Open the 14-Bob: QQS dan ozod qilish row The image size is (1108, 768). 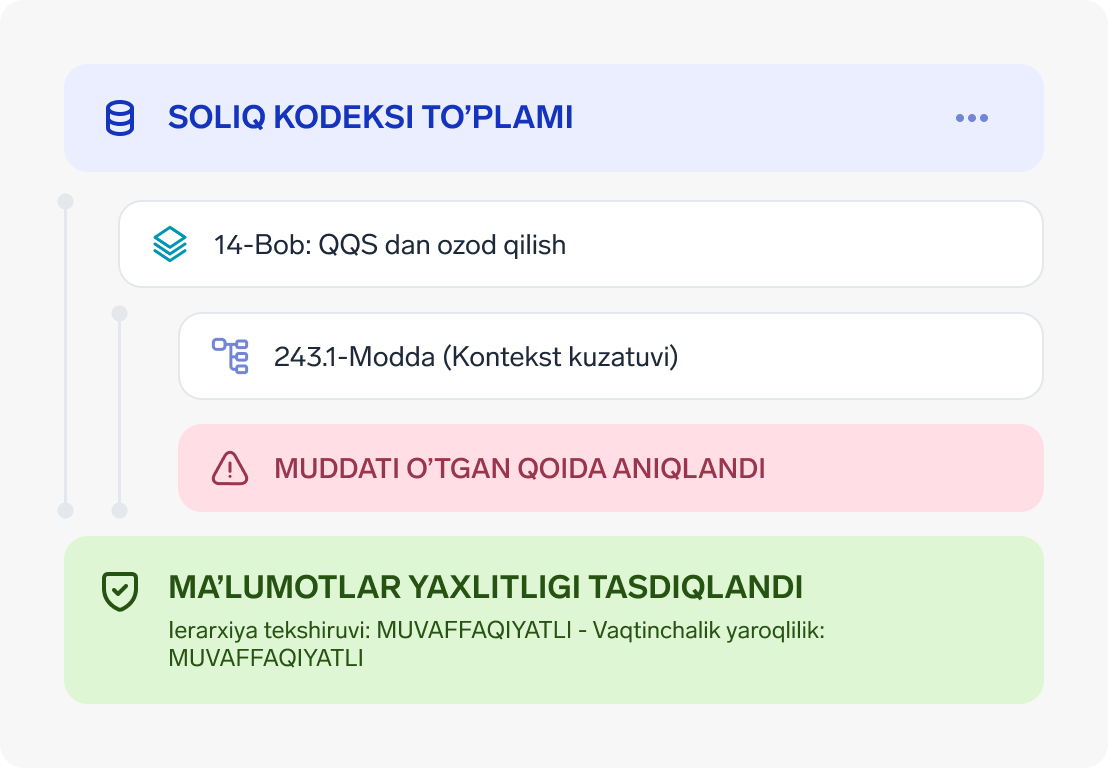click(580, 244)
